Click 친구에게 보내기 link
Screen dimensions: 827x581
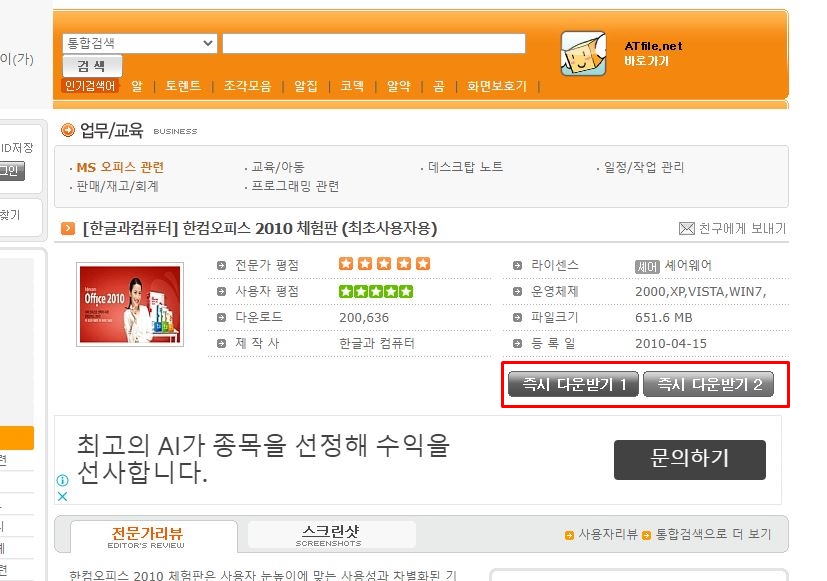tap(742, 229)
